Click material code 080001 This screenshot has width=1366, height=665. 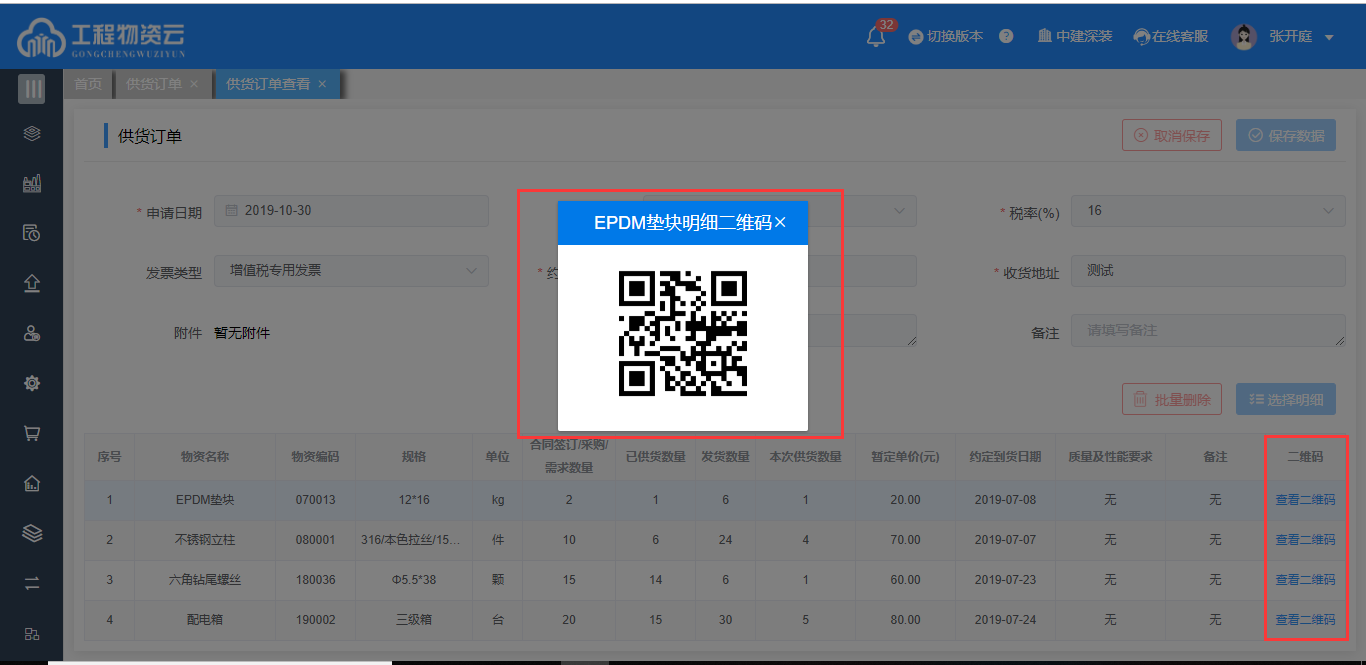tap(315, 540)
